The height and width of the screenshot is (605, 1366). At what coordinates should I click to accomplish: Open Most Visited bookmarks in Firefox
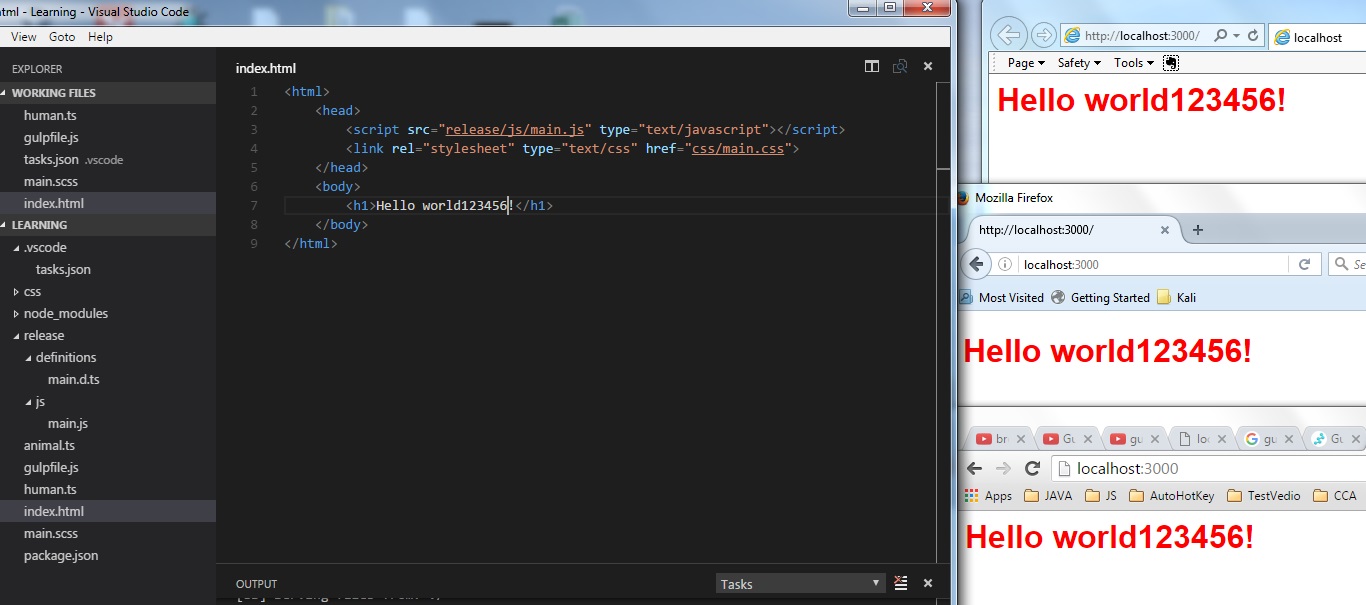[x=1002, y=297]
